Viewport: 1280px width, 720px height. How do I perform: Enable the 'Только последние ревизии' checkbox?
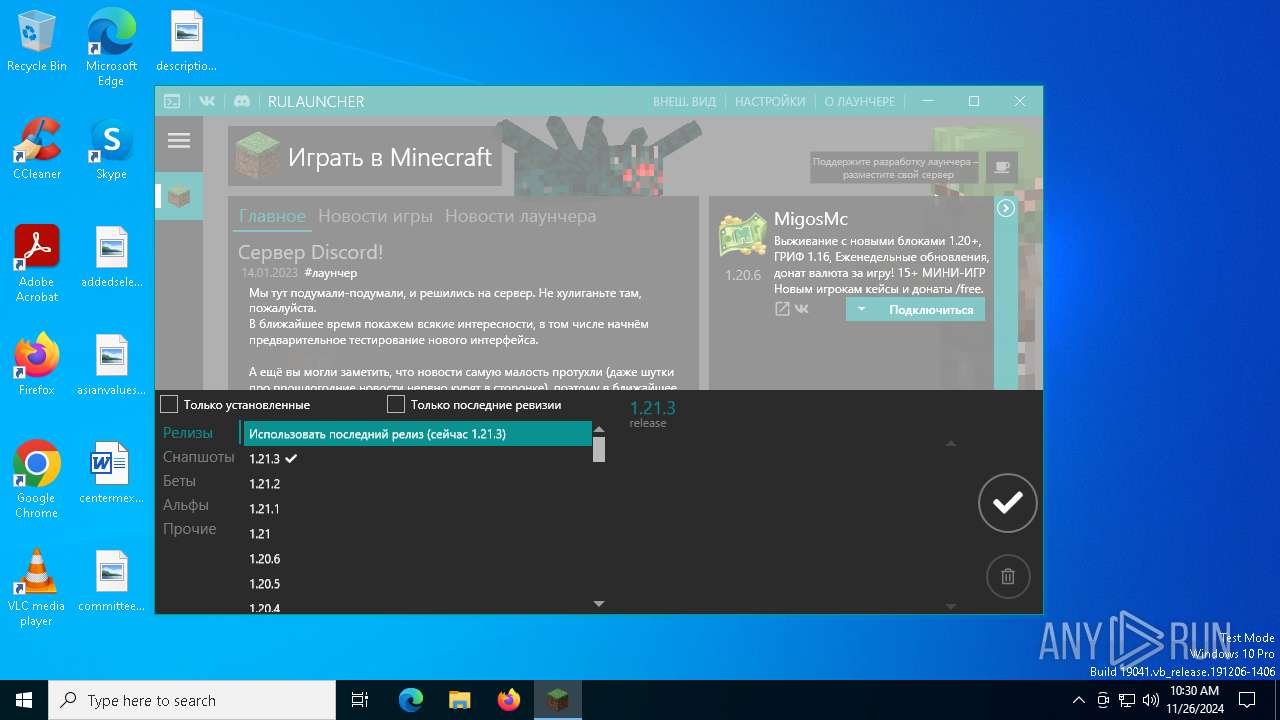pyautogui.click(x=396, y=404)
